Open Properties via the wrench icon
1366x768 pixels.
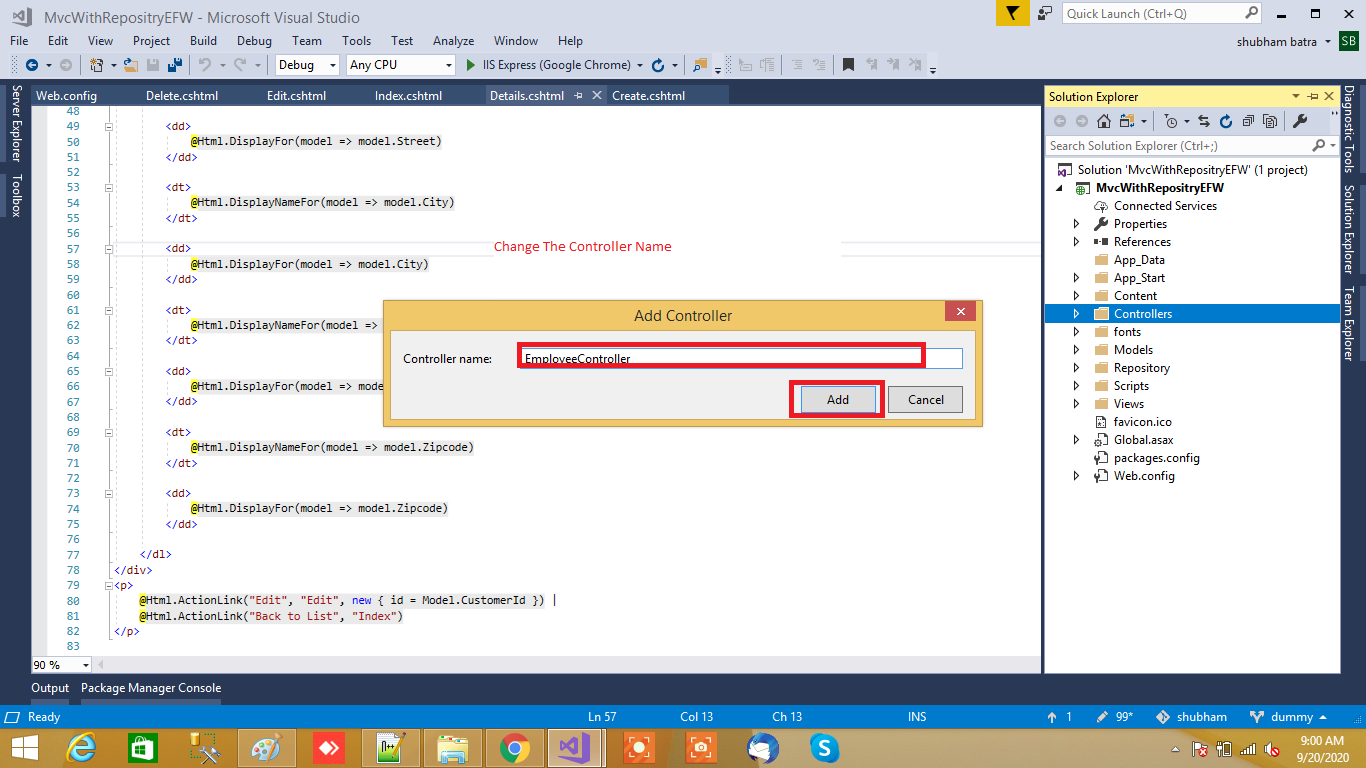(x=1300, y=121)
